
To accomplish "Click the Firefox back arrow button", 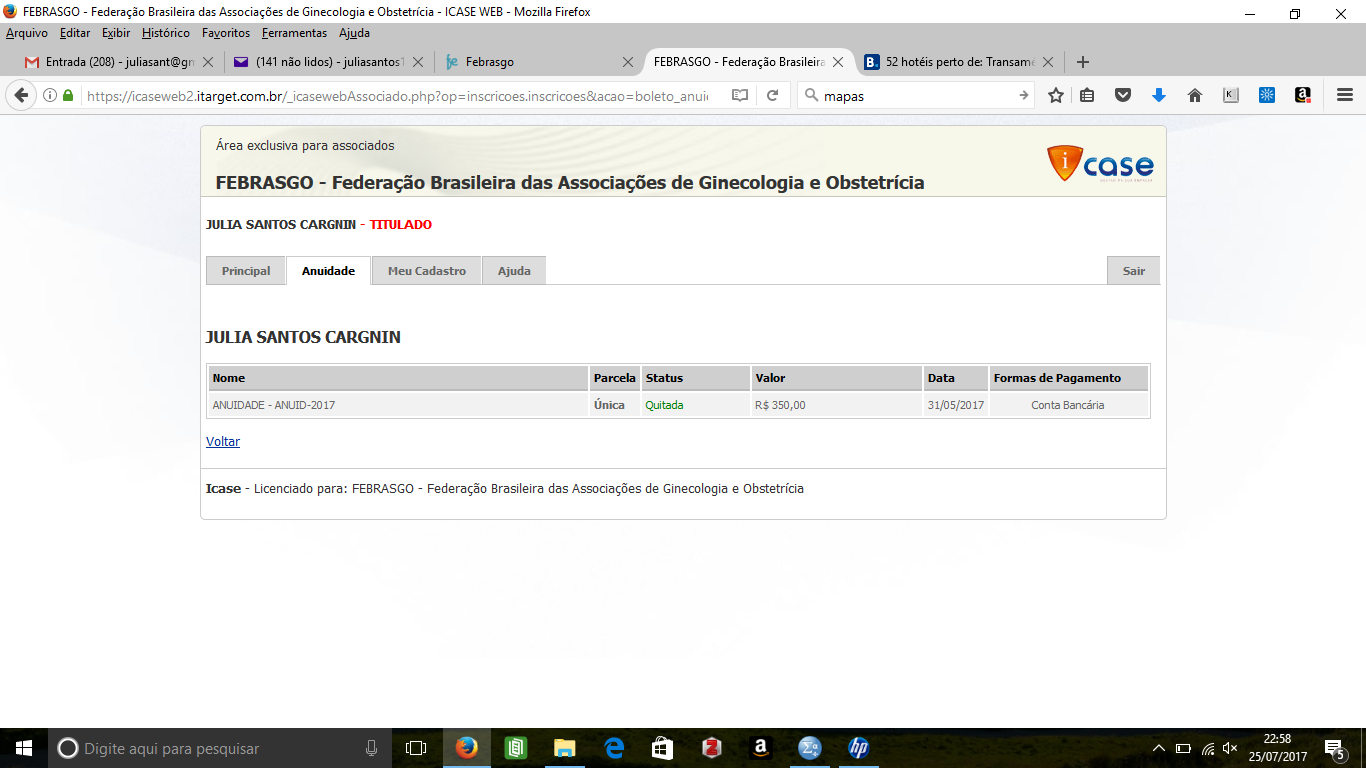I will 21,96.
